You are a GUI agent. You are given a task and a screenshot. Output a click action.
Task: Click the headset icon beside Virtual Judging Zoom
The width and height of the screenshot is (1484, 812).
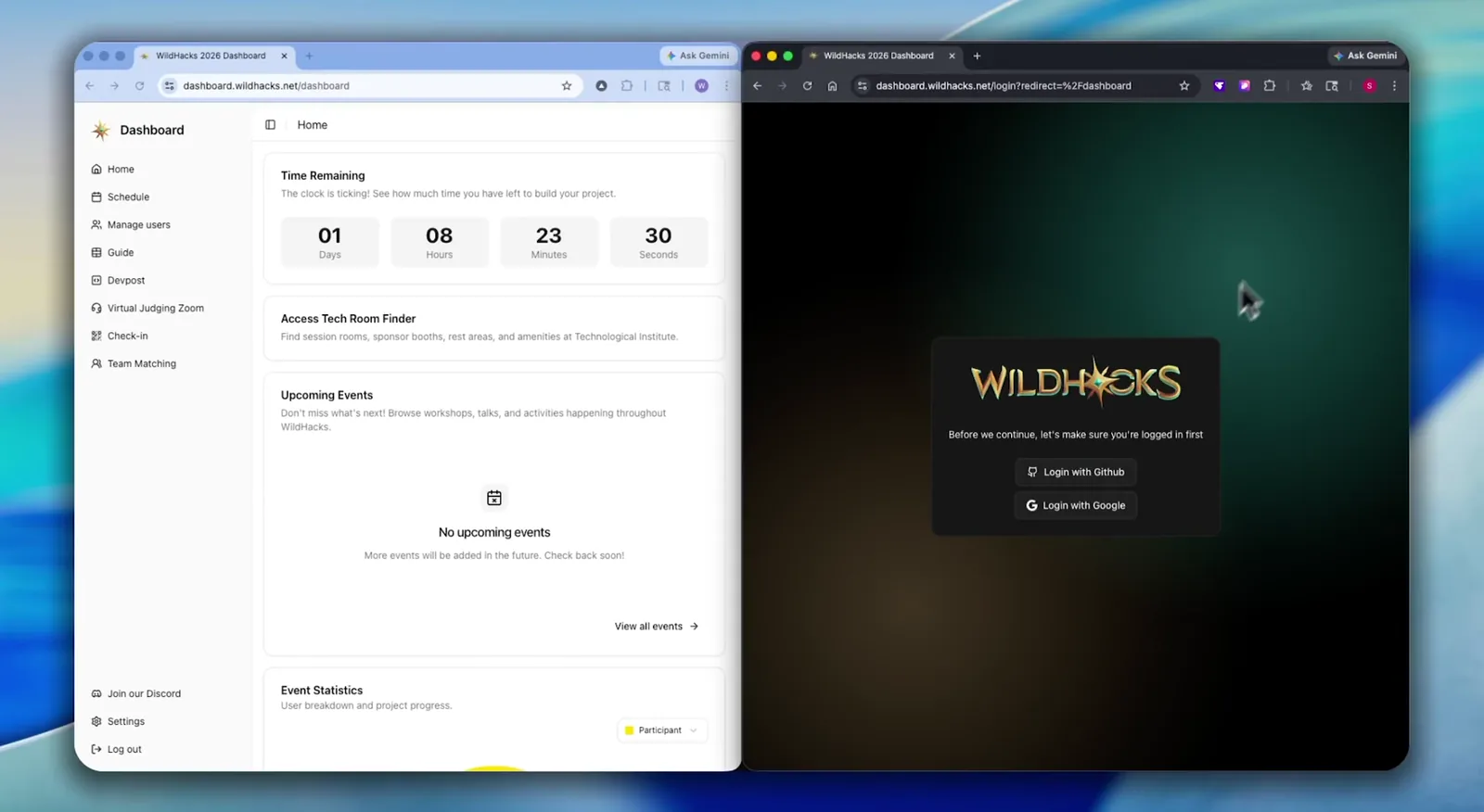(96, 308)
